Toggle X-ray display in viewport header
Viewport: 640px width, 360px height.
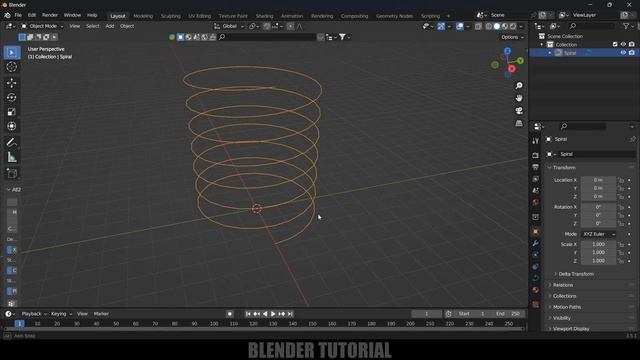[x=478, y=26]
